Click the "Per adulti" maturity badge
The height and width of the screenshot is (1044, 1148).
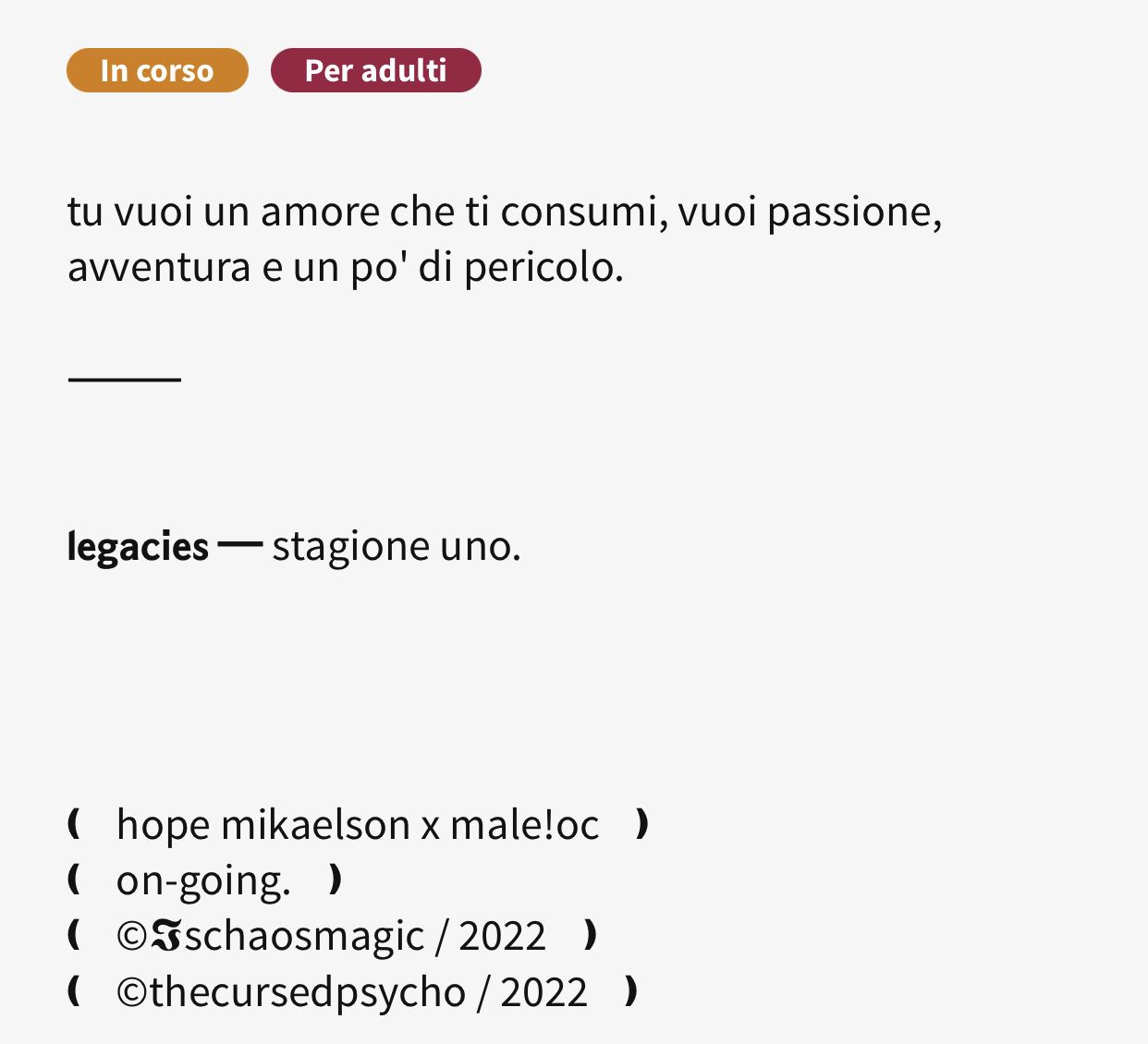(376, 70)
